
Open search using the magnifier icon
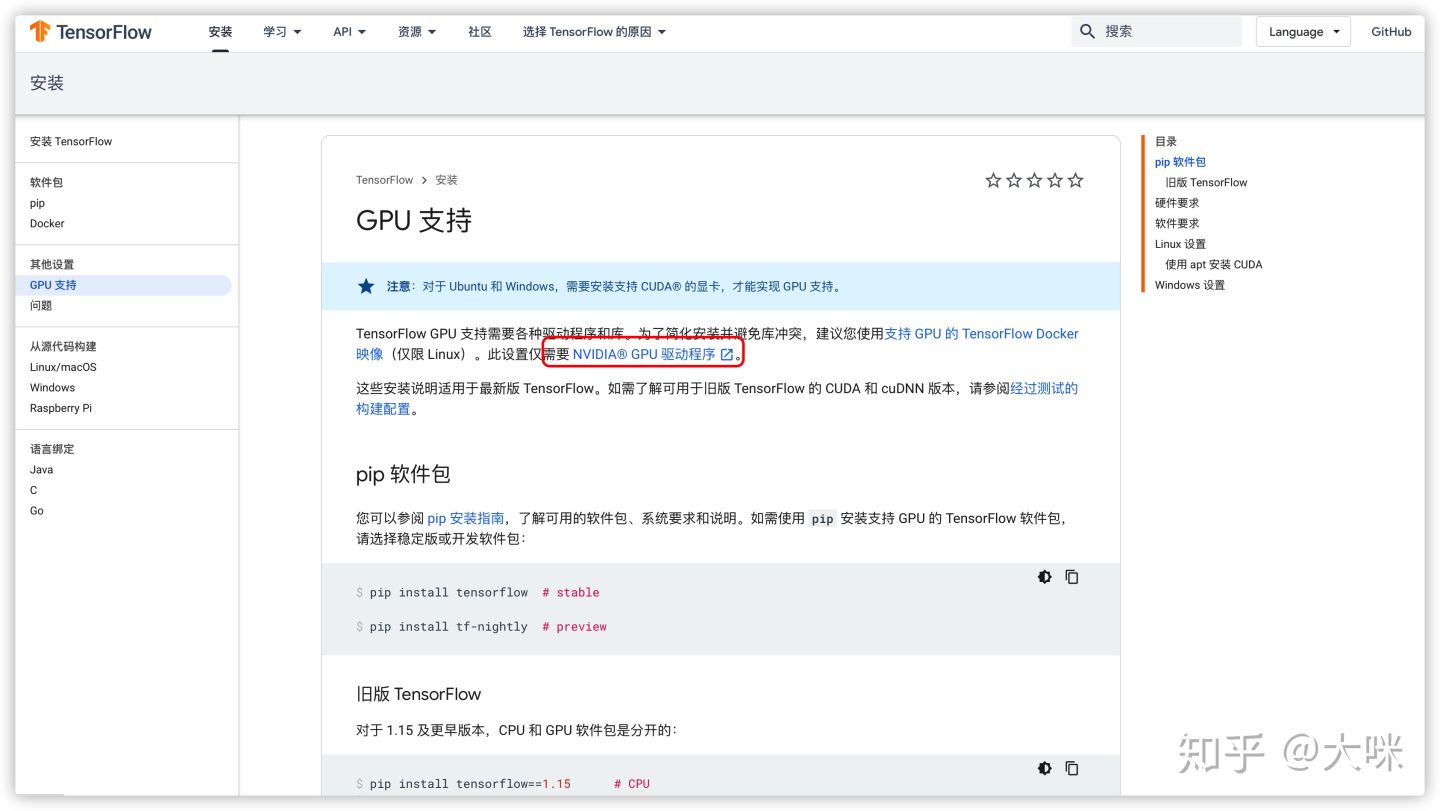(x=1087, y=31)
